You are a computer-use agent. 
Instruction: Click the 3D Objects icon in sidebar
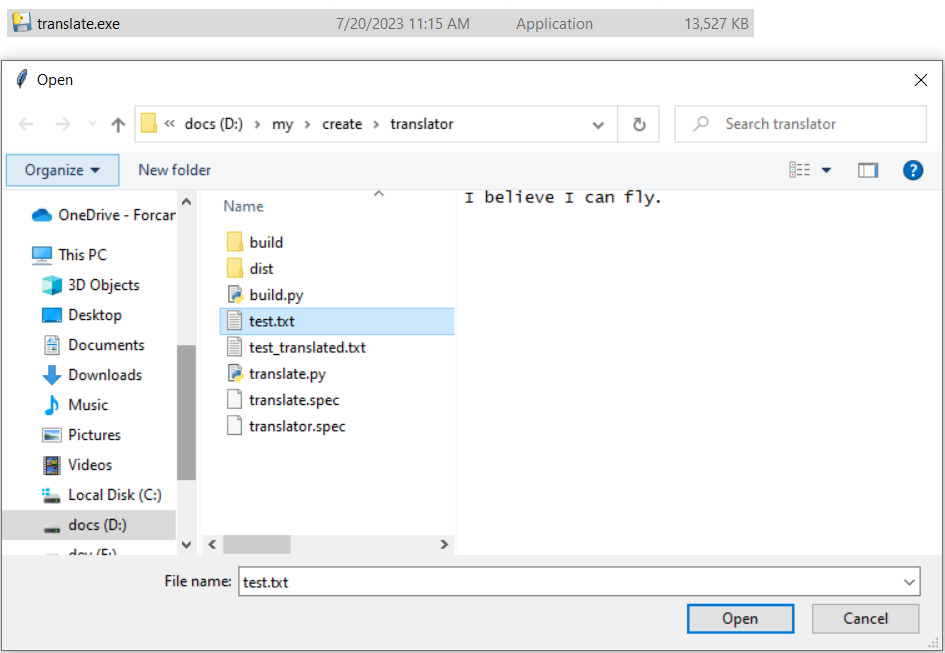click(52, 285)
